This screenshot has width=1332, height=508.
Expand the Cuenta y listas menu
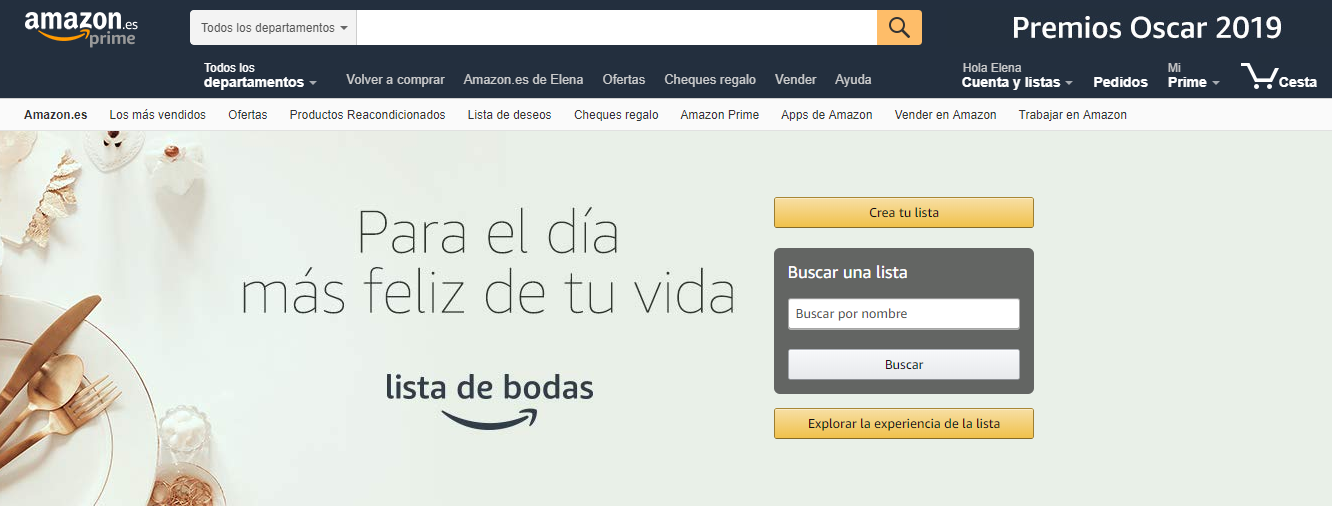pos(1017,75)
